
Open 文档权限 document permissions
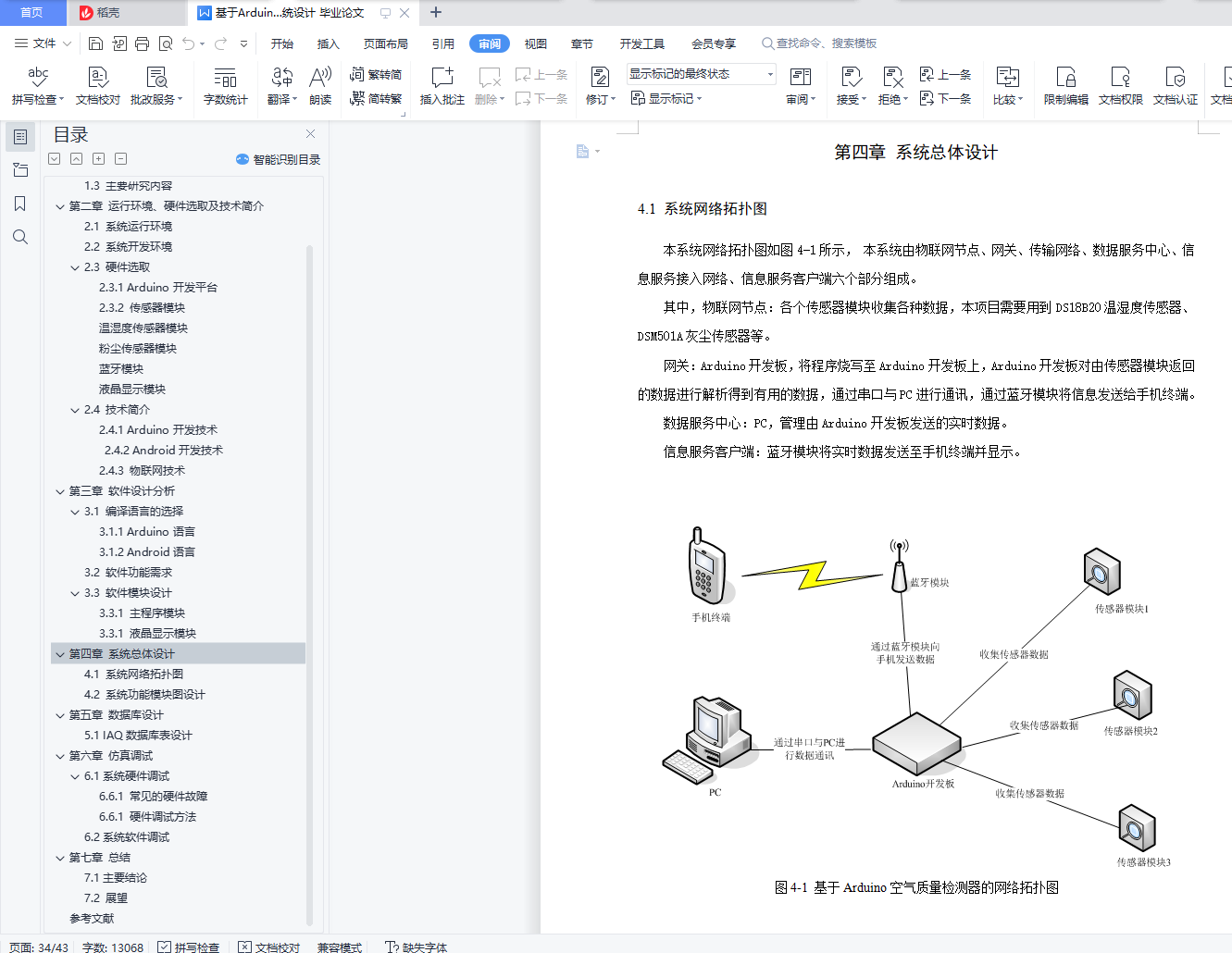[1120, 85]
